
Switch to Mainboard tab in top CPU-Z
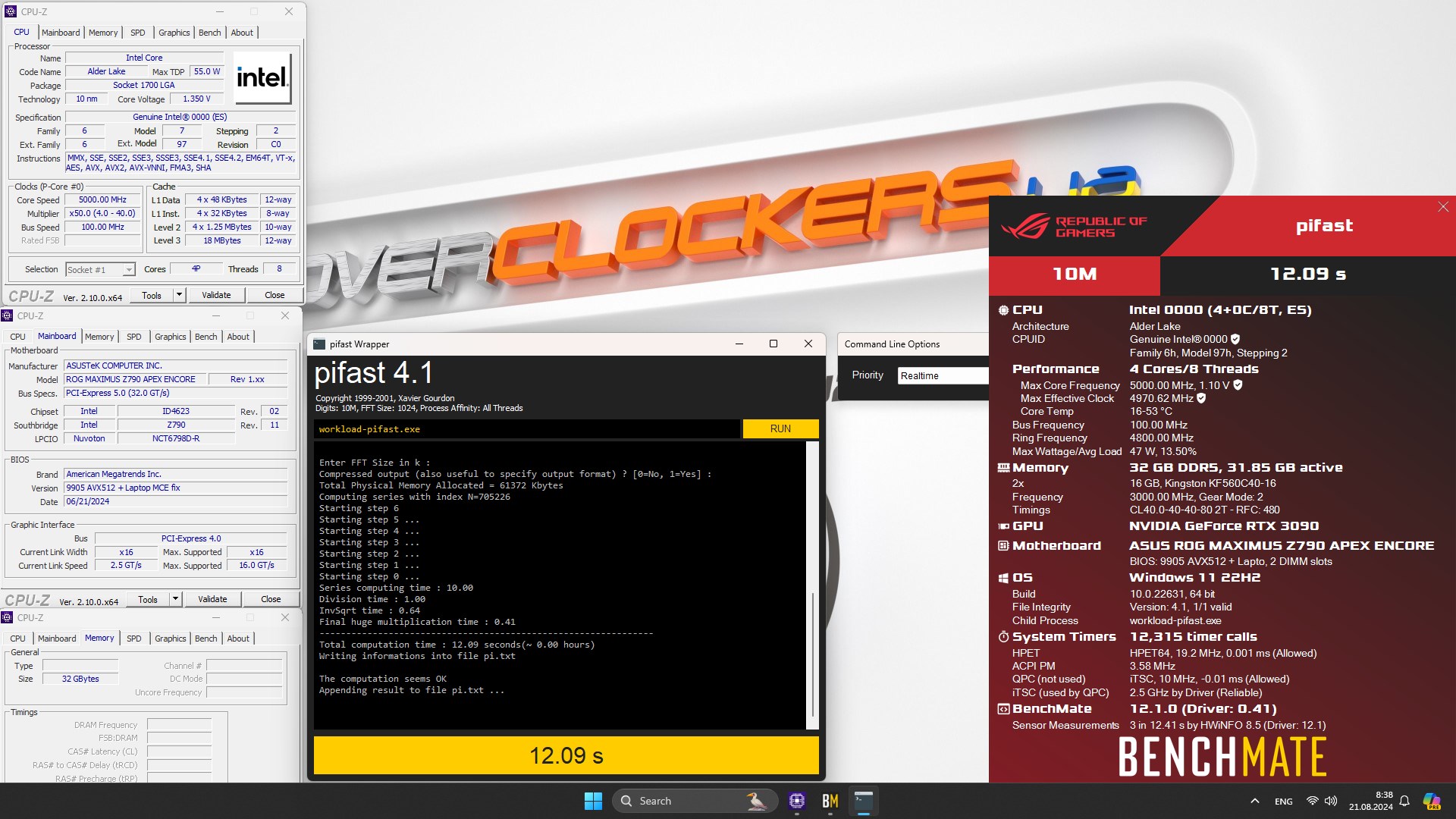click(x=61, y=33)
